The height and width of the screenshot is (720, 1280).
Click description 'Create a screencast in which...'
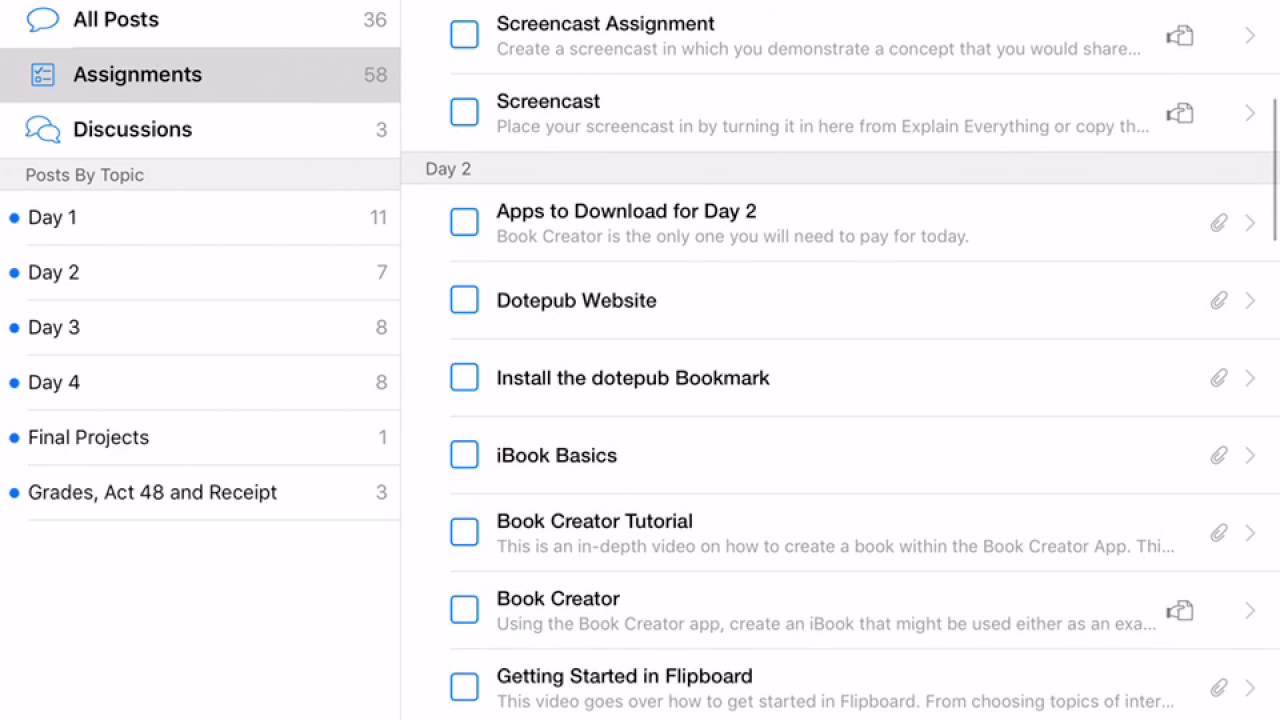818,49
